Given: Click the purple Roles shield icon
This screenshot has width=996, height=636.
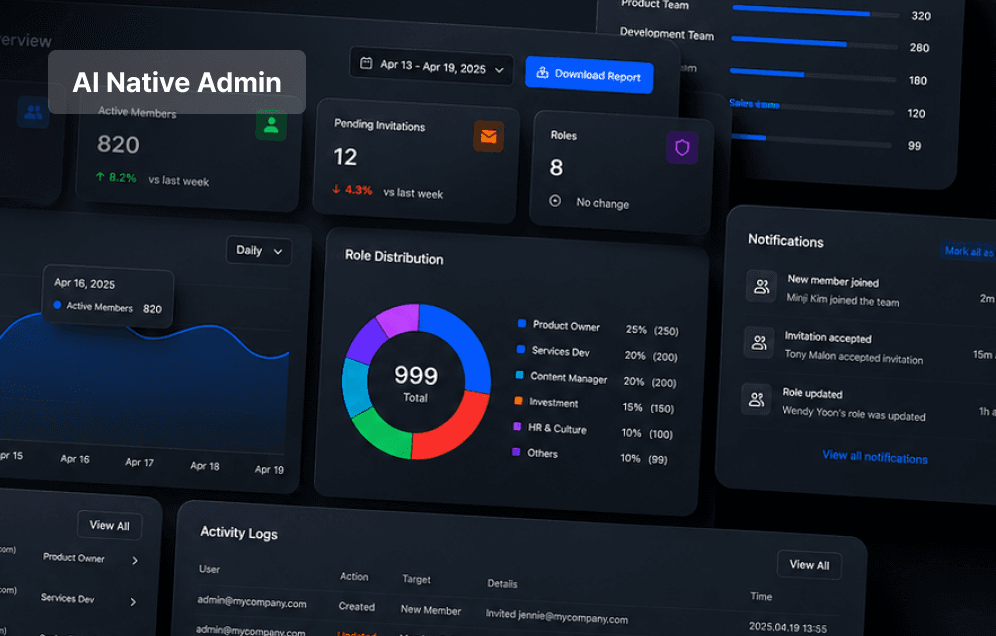Looking at the screenshot, I should (x=682, y=147).
